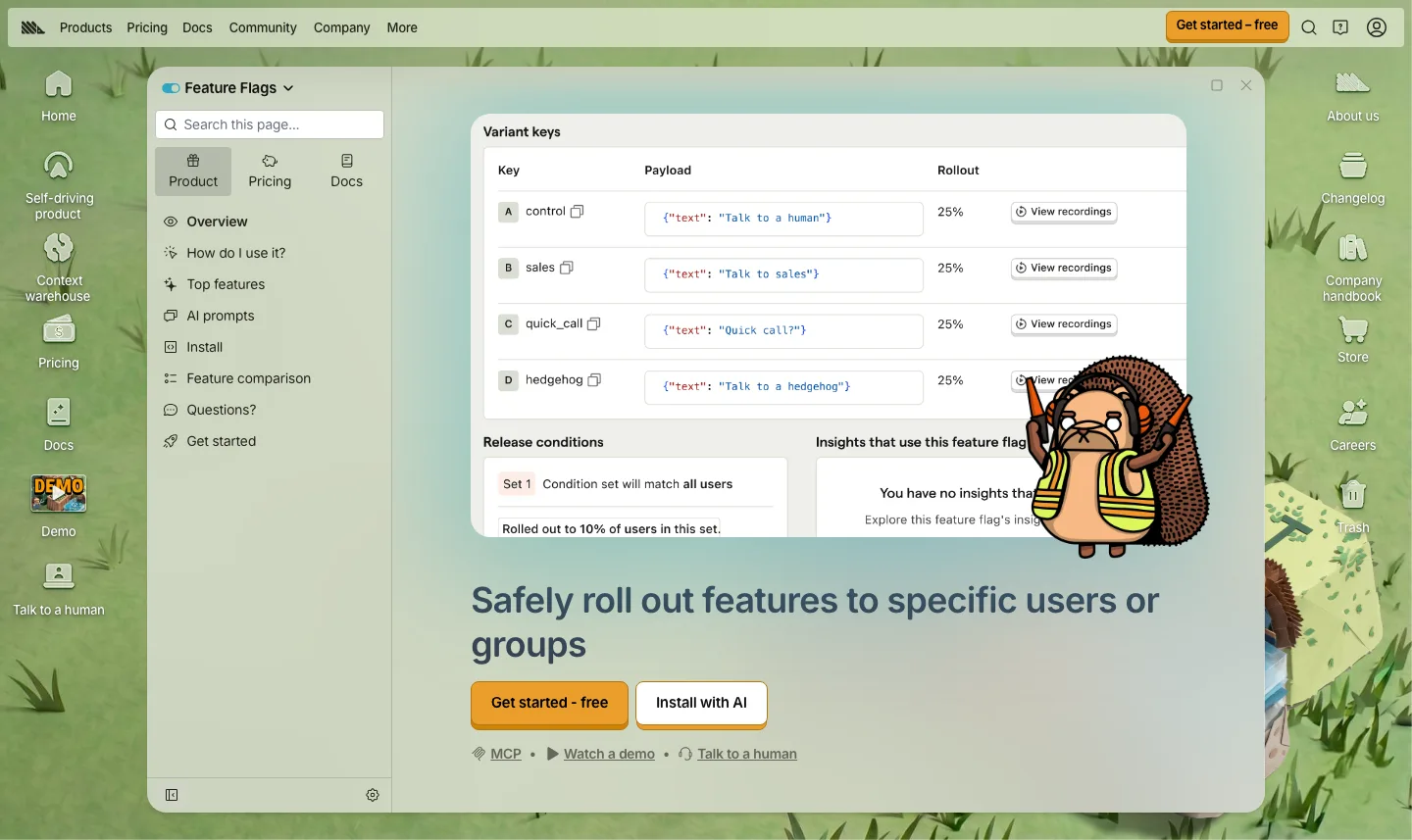Screen dimensions: 1412x840
Task: Launch the Demo desktop icon
Action: coord(59,506)
